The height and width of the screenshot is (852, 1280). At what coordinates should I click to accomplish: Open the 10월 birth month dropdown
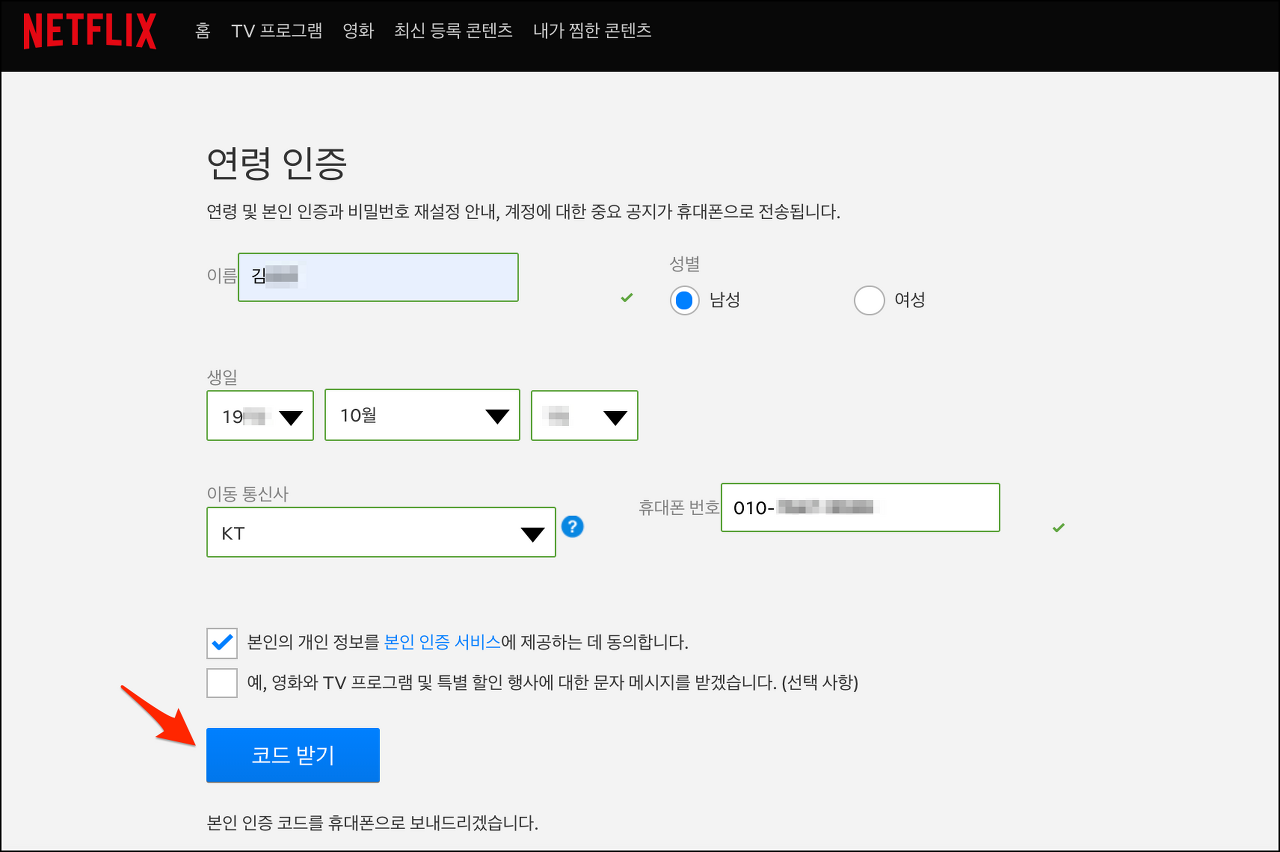click(x=422, y=415)
